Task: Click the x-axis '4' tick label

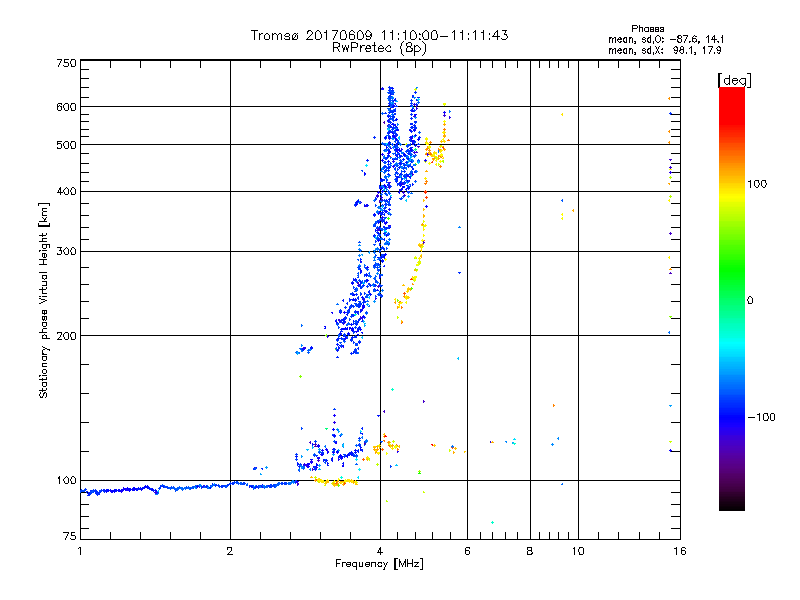Action: pyautogui.click(x=380, y=551)
